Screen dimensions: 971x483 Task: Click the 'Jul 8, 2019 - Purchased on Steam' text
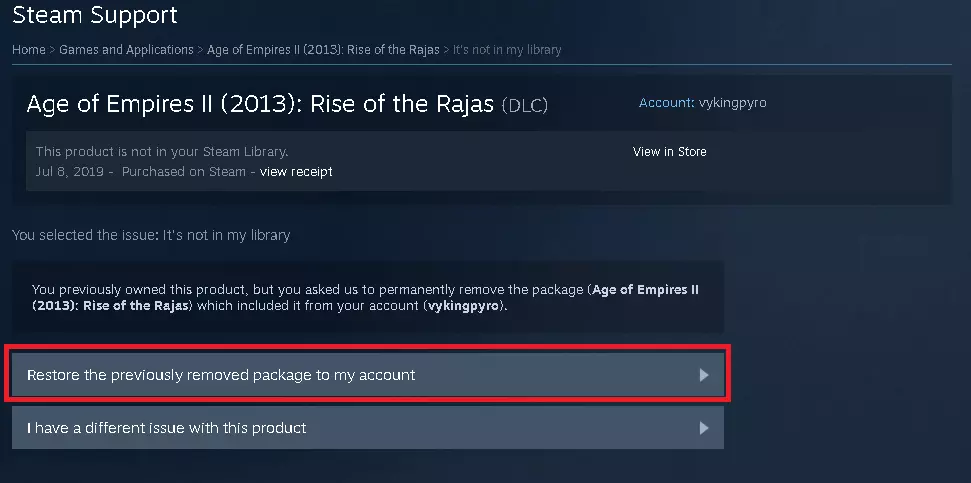(x=140, y=172)
